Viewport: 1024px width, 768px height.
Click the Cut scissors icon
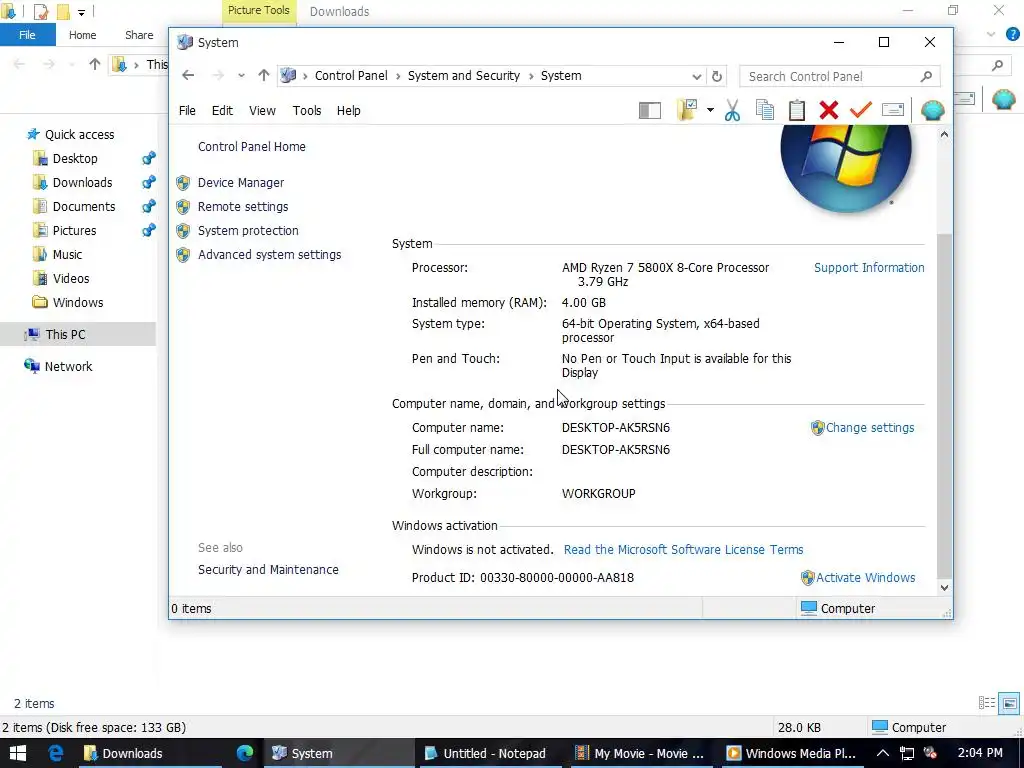point(732,110)
